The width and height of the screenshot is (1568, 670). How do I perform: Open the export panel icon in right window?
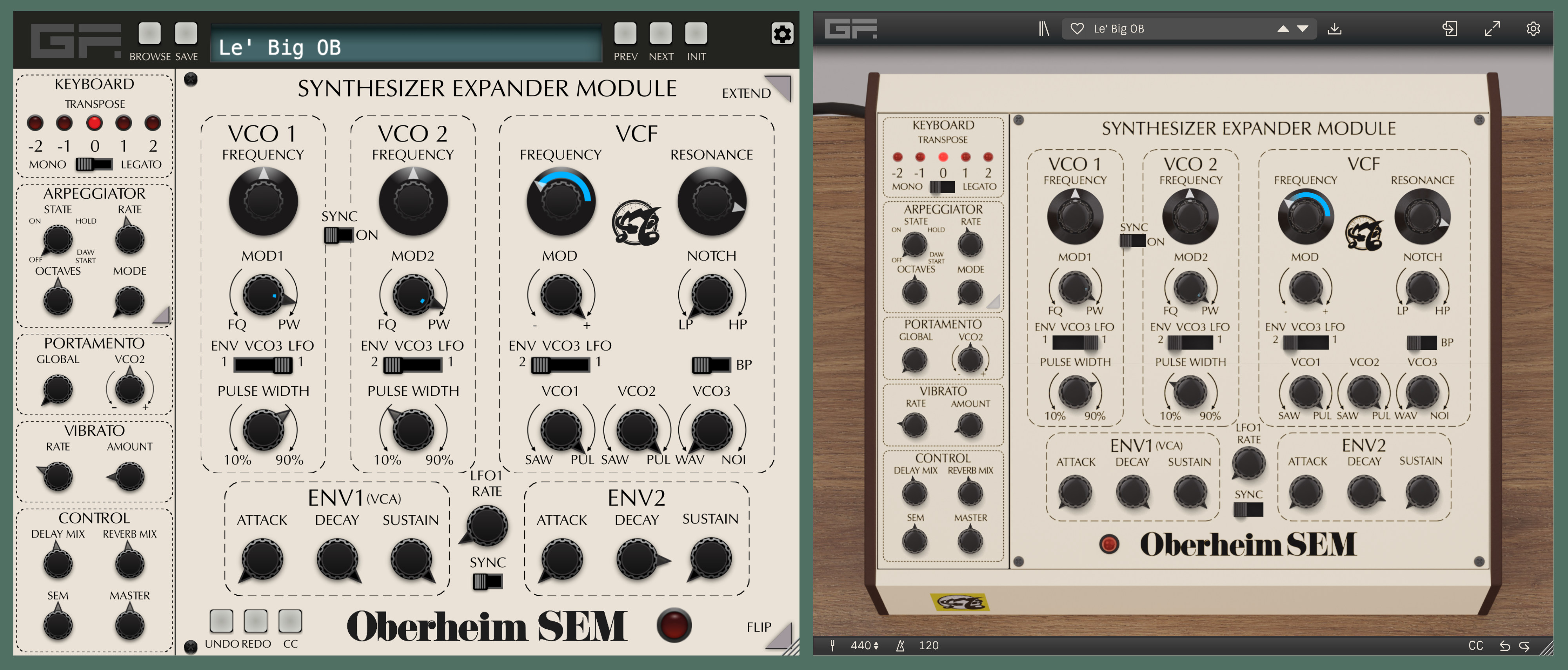point(1450,29)
